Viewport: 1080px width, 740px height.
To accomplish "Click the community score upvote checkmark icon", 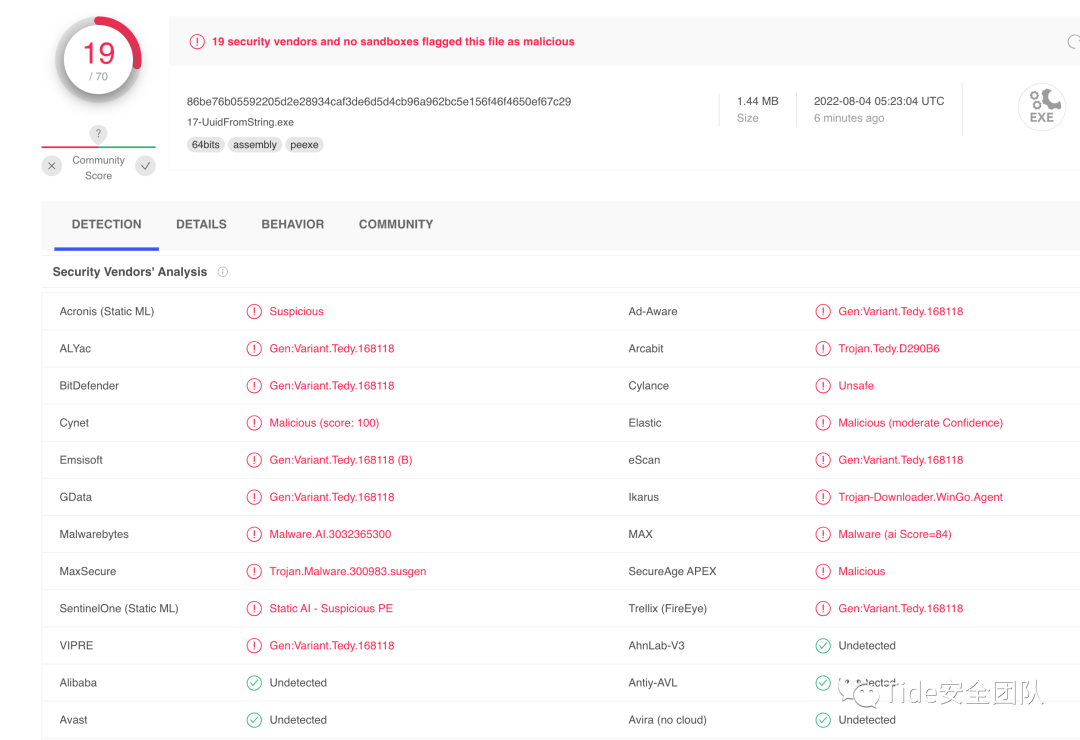I will coord(145,166).
